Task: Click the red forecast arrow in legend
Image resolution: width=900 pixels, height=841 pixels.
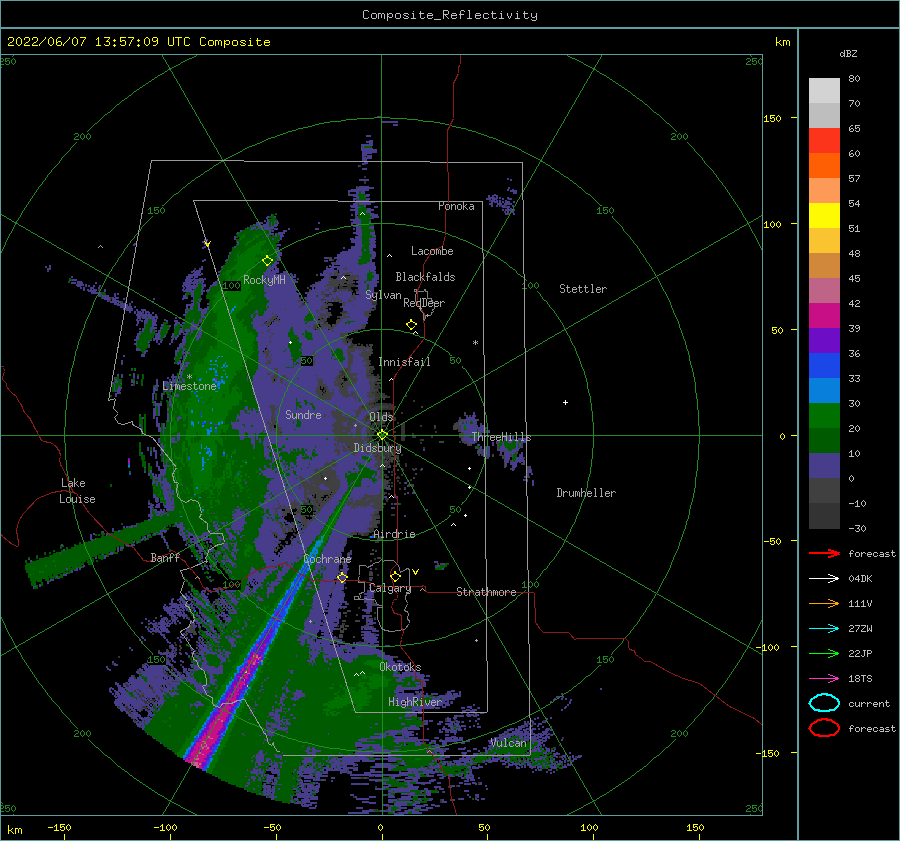Action: 824,553
